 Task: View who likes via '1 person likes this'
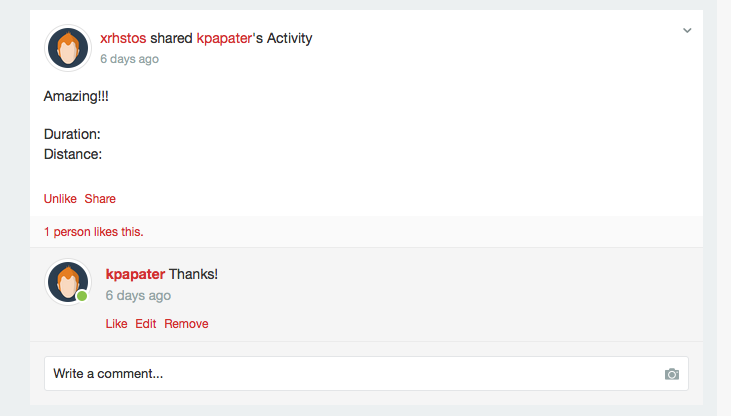pyautogui.click(x=94, y=232)
